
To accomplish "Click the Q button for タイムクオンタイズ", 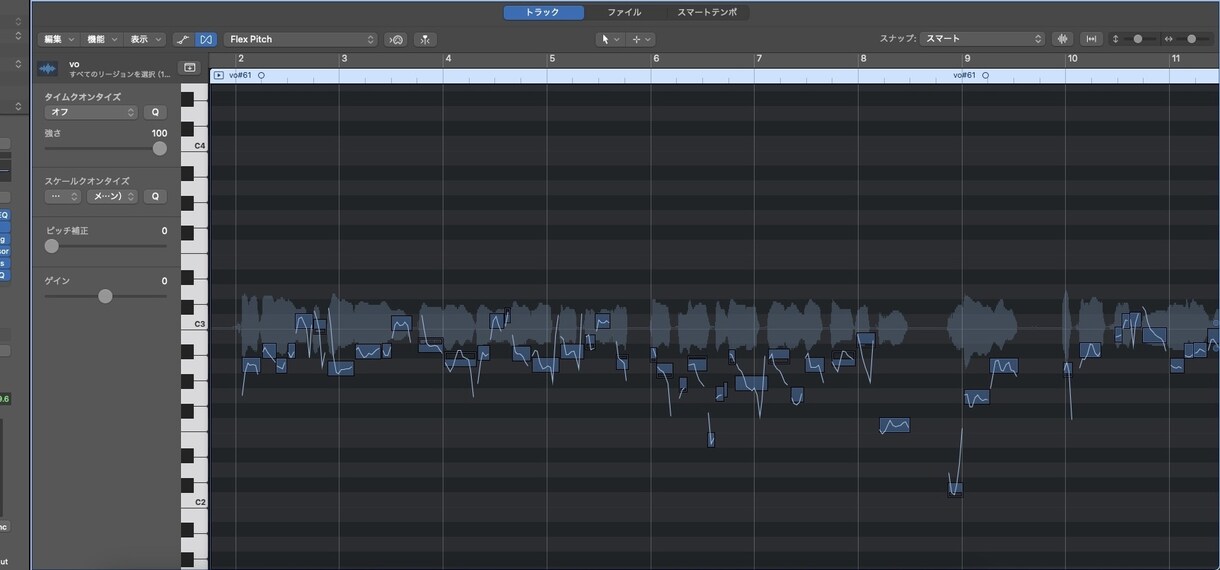I will [x=155, y=112].
